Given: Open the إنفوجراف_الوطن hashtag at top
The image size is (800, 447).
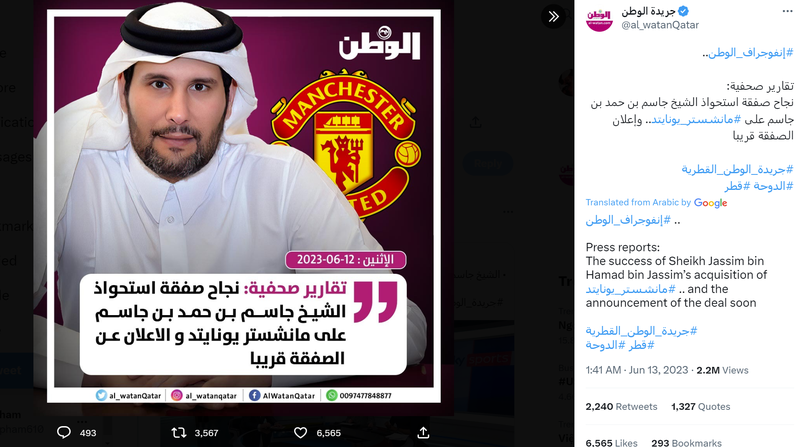Looking at the screenshot, I should click(751, 52).
